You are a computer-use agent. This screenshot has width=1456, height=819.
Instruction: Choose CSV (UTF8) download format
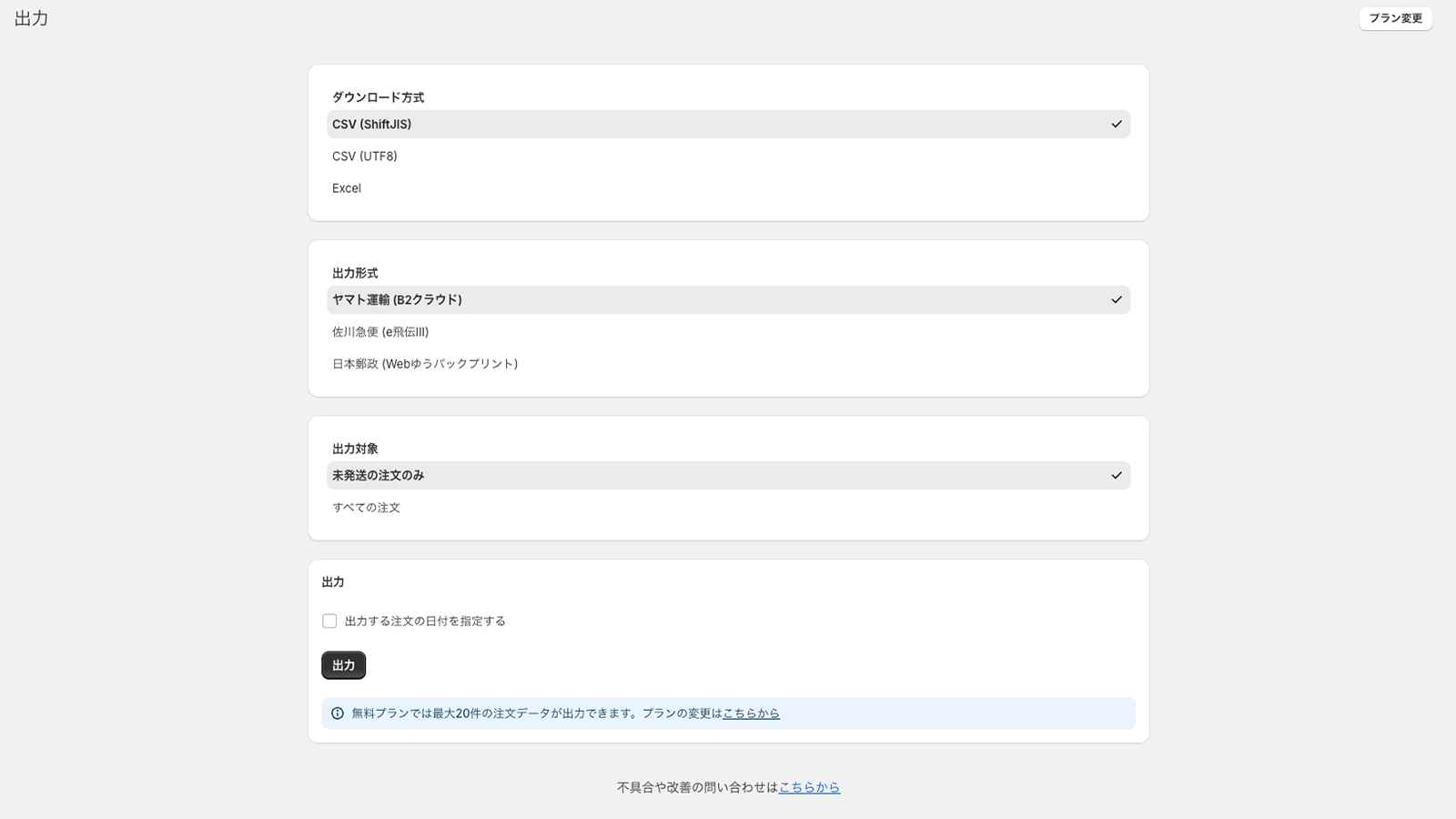pos(728,157)
